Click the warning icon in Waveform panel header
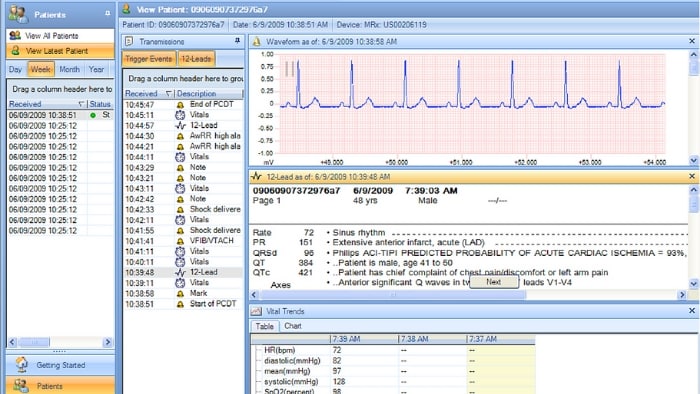 [x=257, y=41]
